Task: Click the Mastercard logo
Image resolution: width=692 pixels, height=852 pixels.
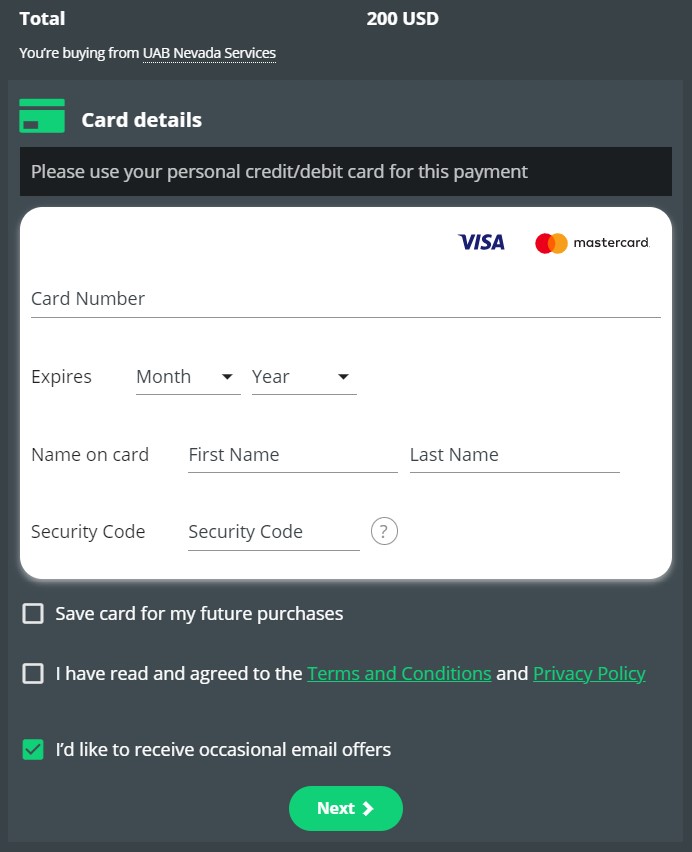Action: pos(592,243)
